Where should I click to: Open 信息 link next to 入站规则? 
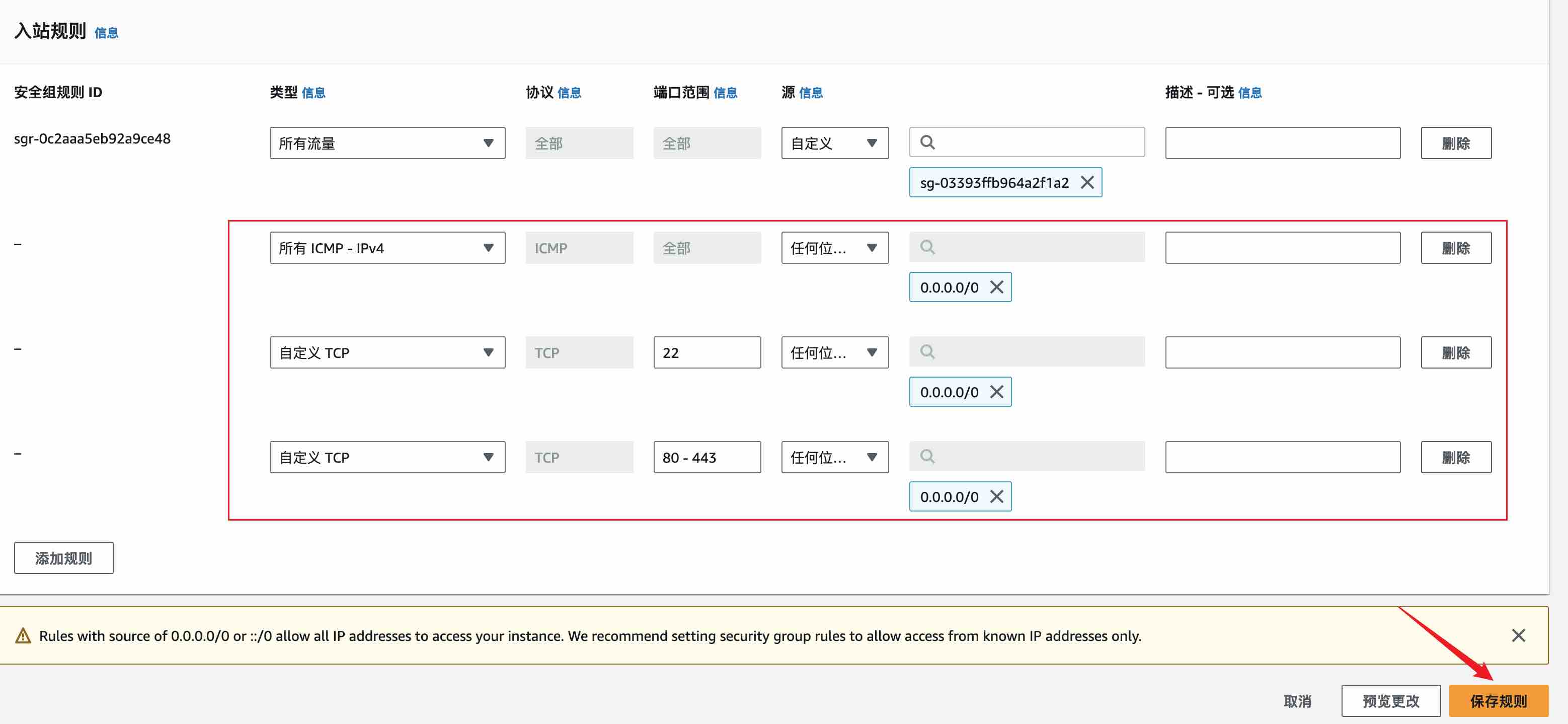coord(107,33)
